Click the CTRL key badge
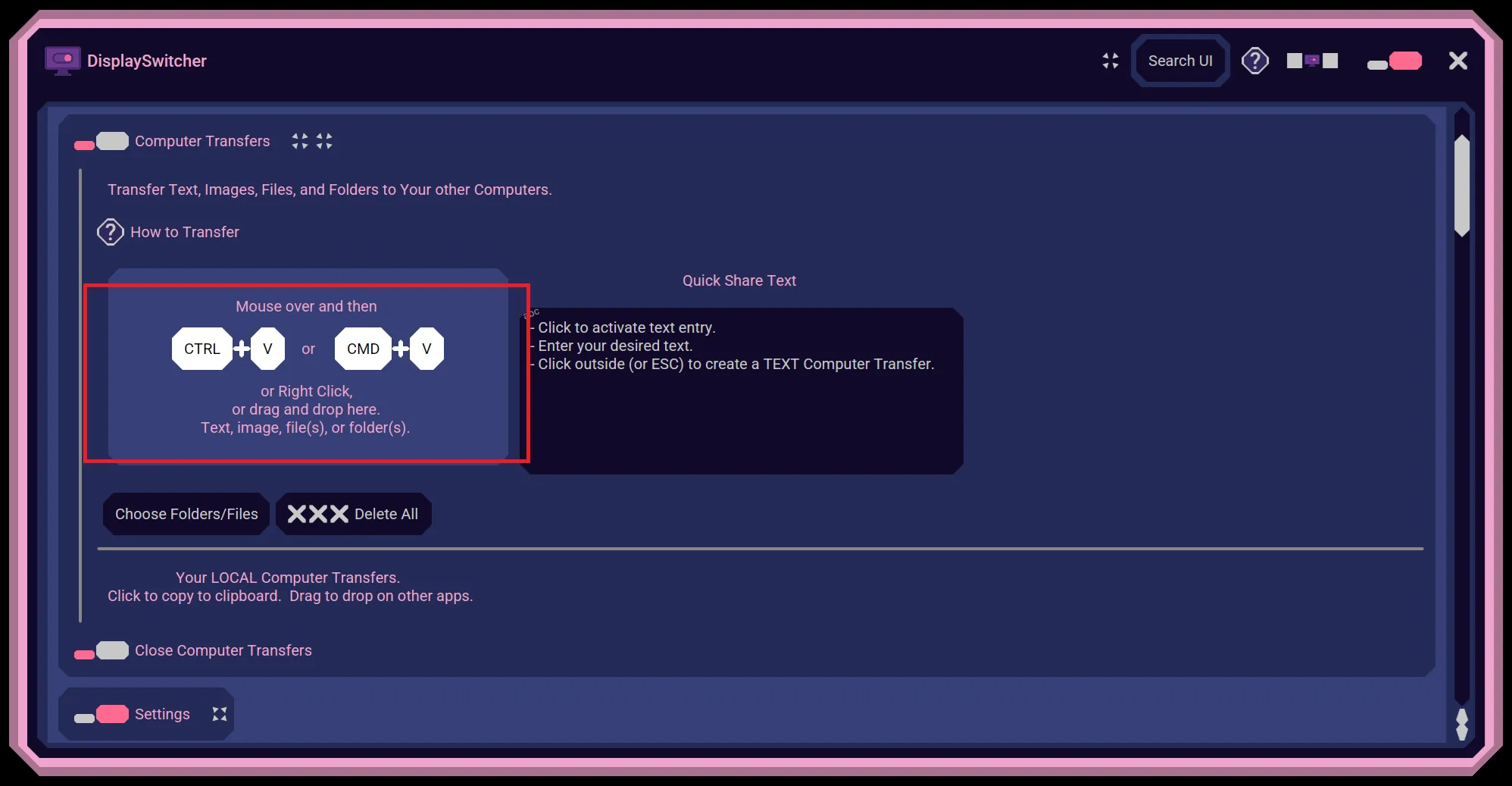 point(202,349)
